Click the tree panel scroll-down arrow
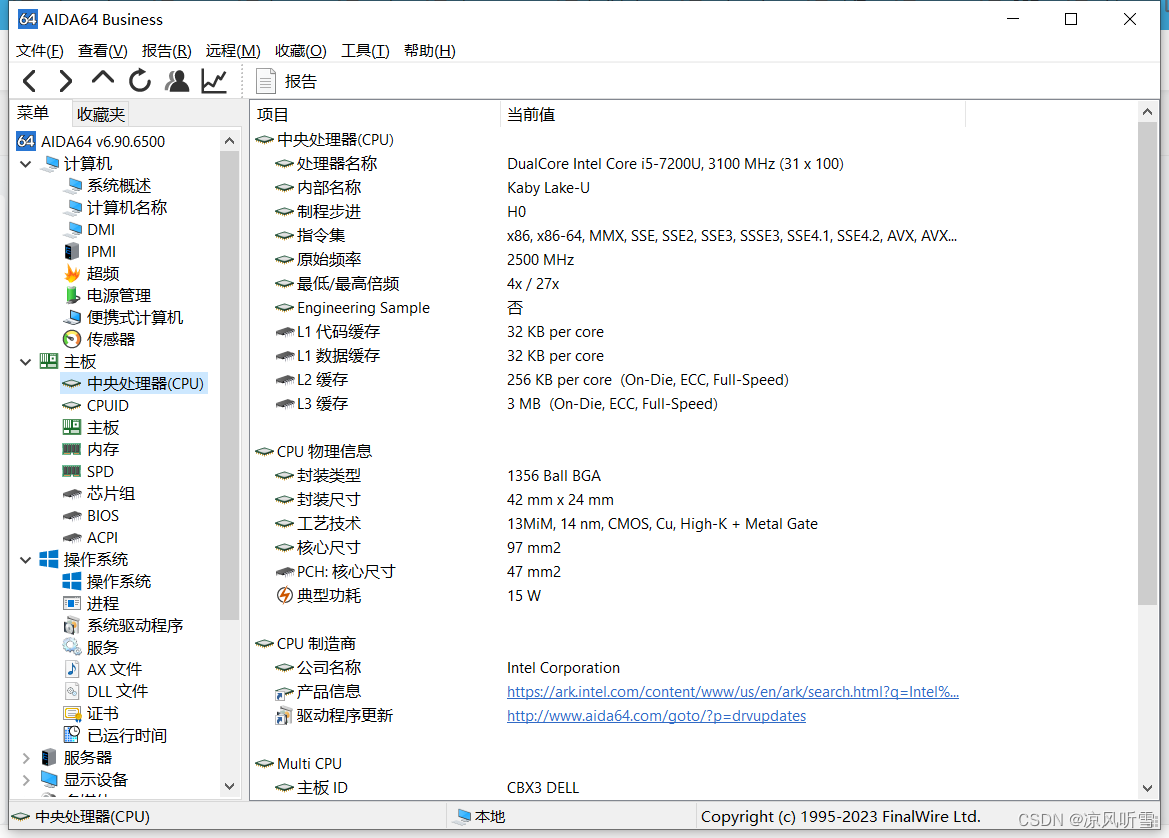1169x838 pixels. click(x=230, y=786)
